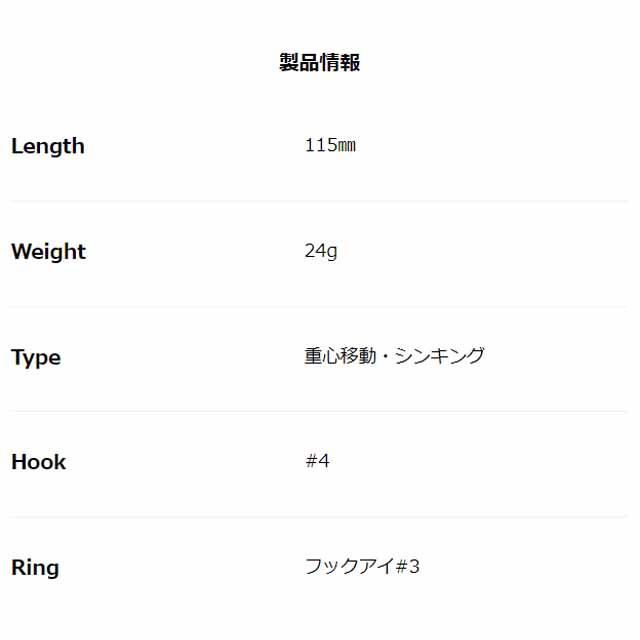Click the 24g weight value
640x640 pixels.
pos(321,251)
